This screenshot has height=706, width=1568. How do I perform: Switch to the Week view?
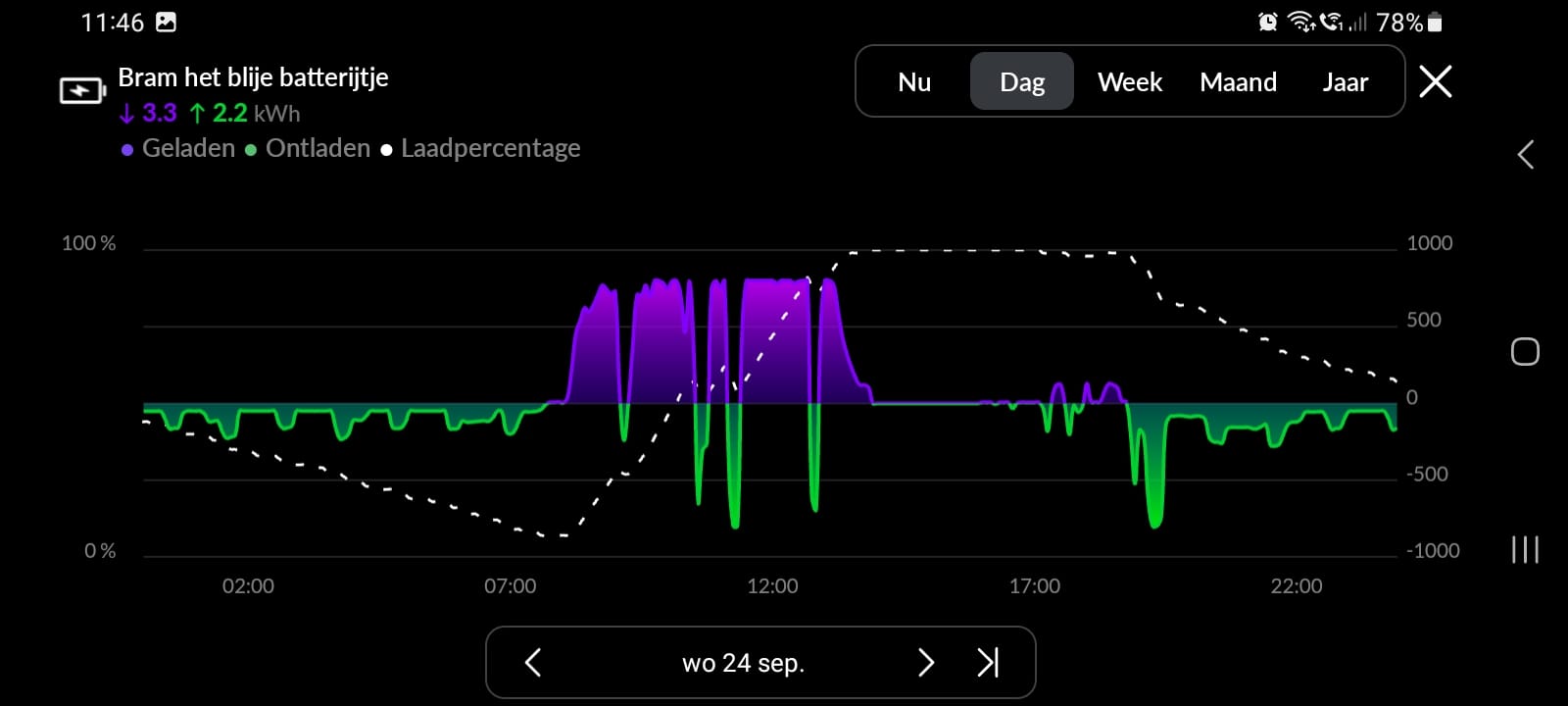click(x=1130, y=82)
